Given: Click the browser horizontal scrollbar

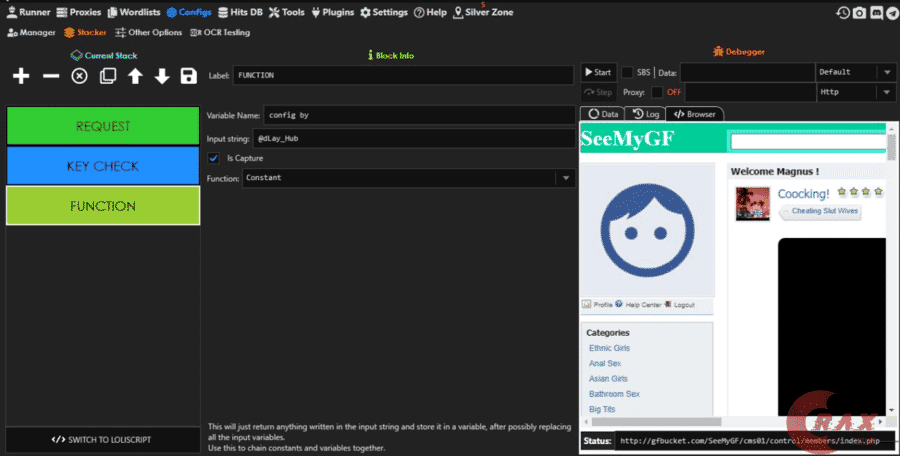Looking at the screenshot, I should pos(656,422).
